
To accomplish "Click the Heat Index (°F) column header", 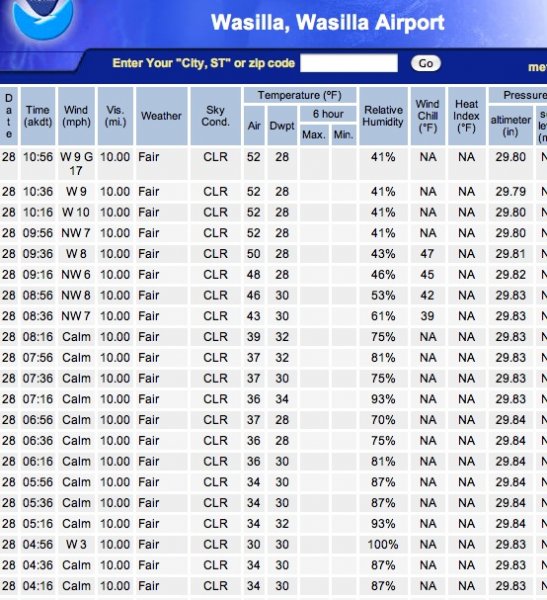I will point(467,116).
